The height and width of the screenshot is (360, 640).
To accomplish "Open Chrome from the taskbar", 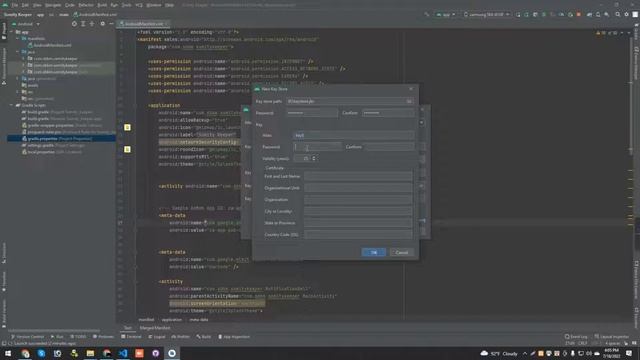I will (25, 353).
